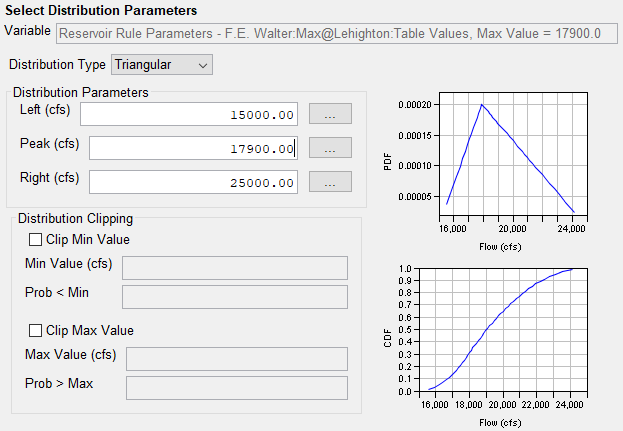Enable the Clip Min Value checkbox

36,240
